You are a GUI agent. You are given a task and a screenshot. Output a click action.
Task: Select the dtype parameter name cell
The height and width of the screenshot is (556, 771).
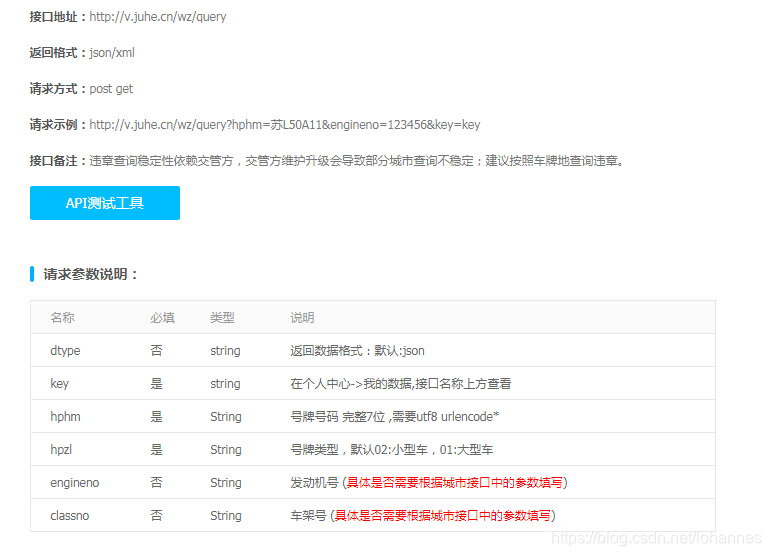[x=65, y=351]
